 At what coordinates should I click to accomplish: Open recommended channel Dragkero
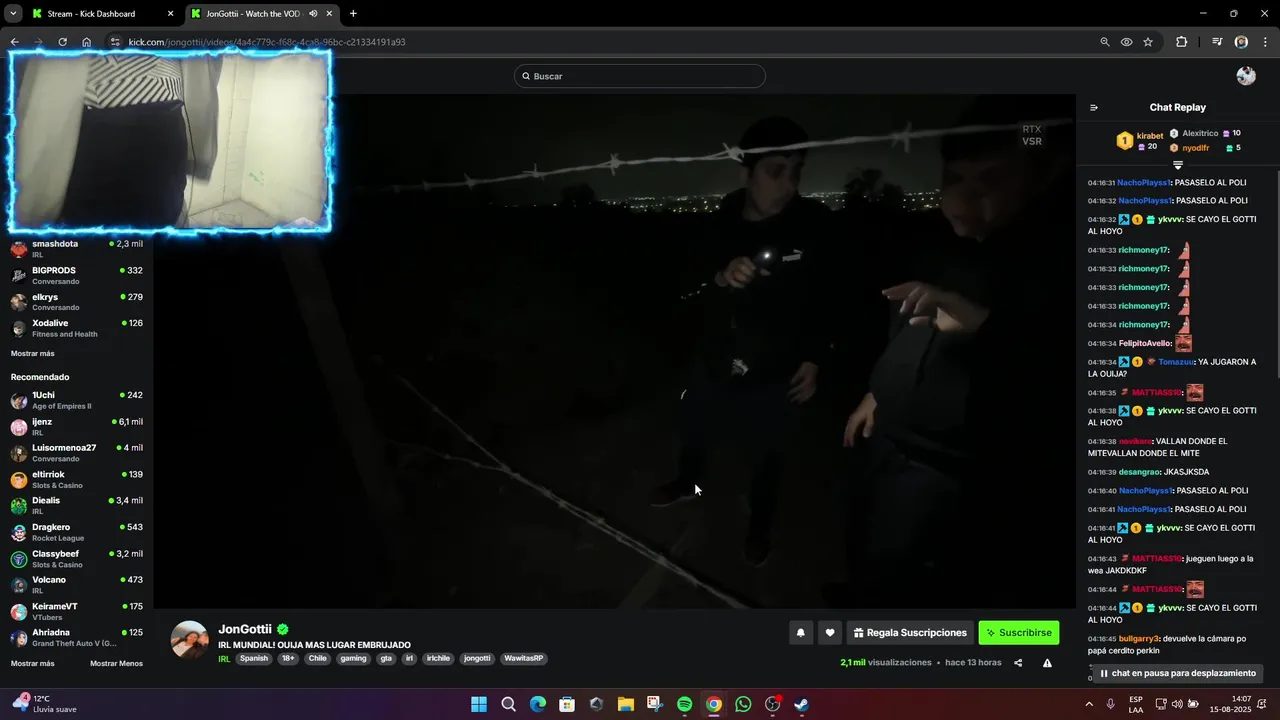[x=77, y=532]
